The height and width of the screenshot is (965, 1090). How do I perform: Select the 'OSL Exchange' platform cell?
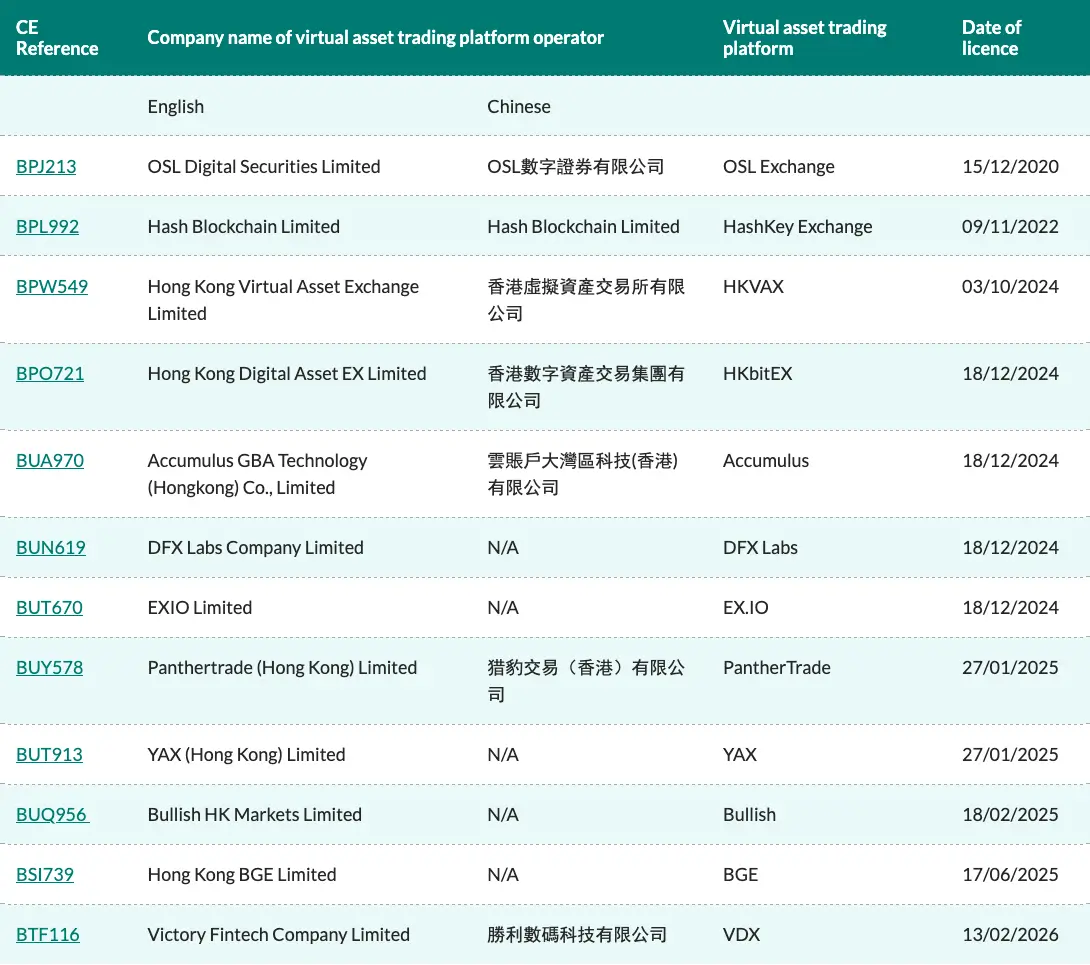pyautogui.click(x=779, y=167)
